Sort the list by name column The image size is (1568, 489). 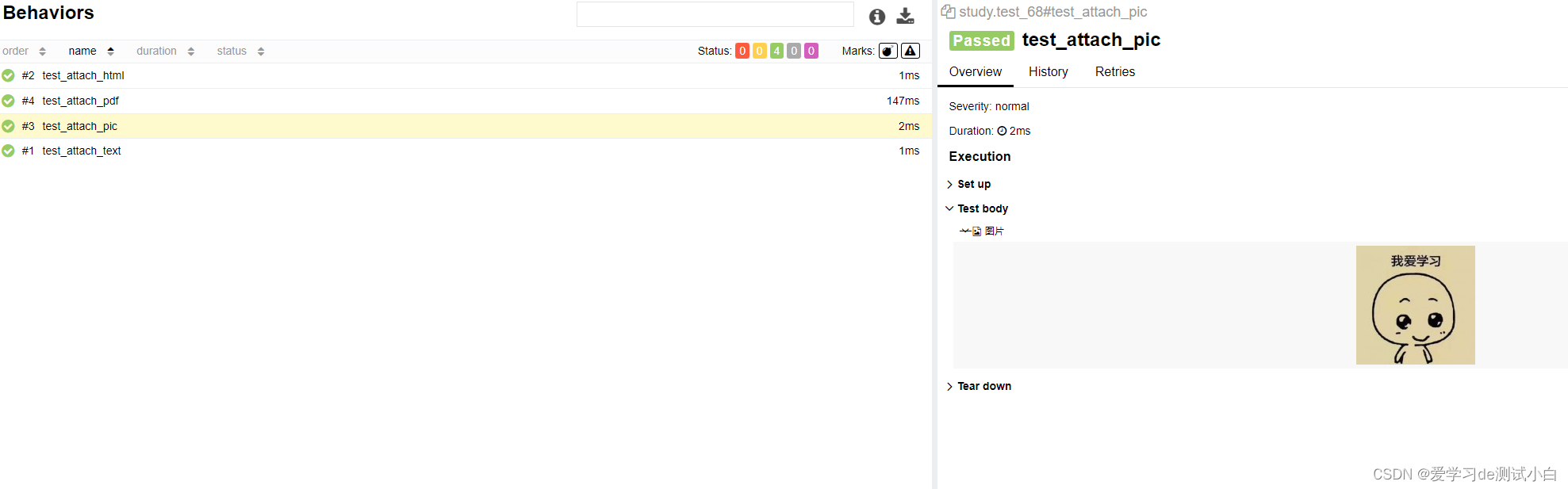(82, 51)
